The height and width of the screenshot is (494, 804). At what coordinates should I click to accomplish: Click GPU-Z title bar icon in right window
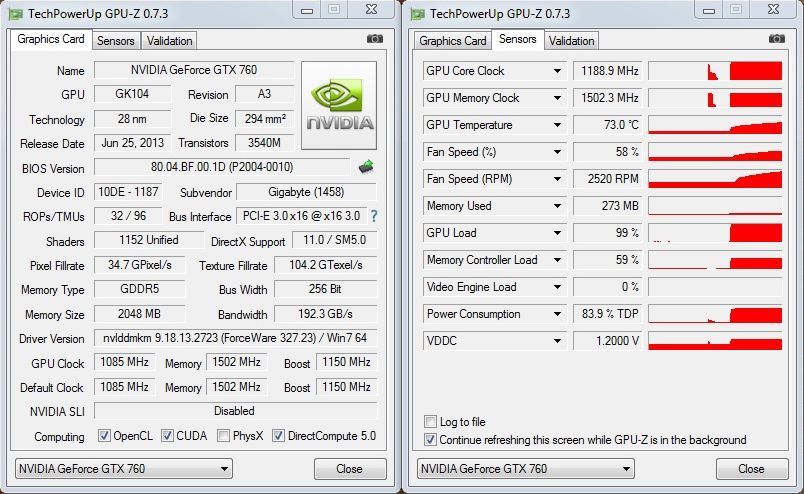click(417, 13)
